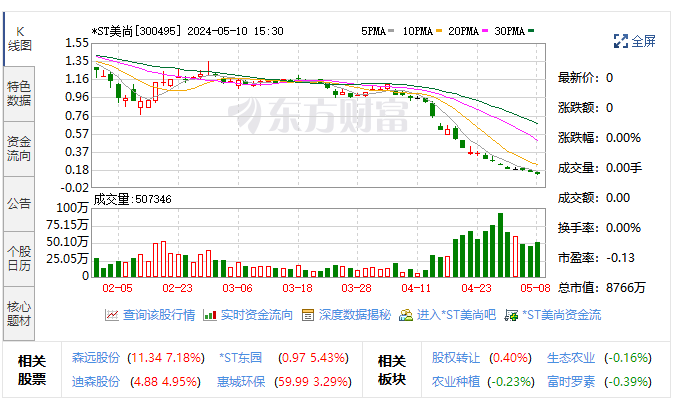Open related stock 迪森股份
Viewport: 675px width, 410px height.
click(x=96, y=382)
